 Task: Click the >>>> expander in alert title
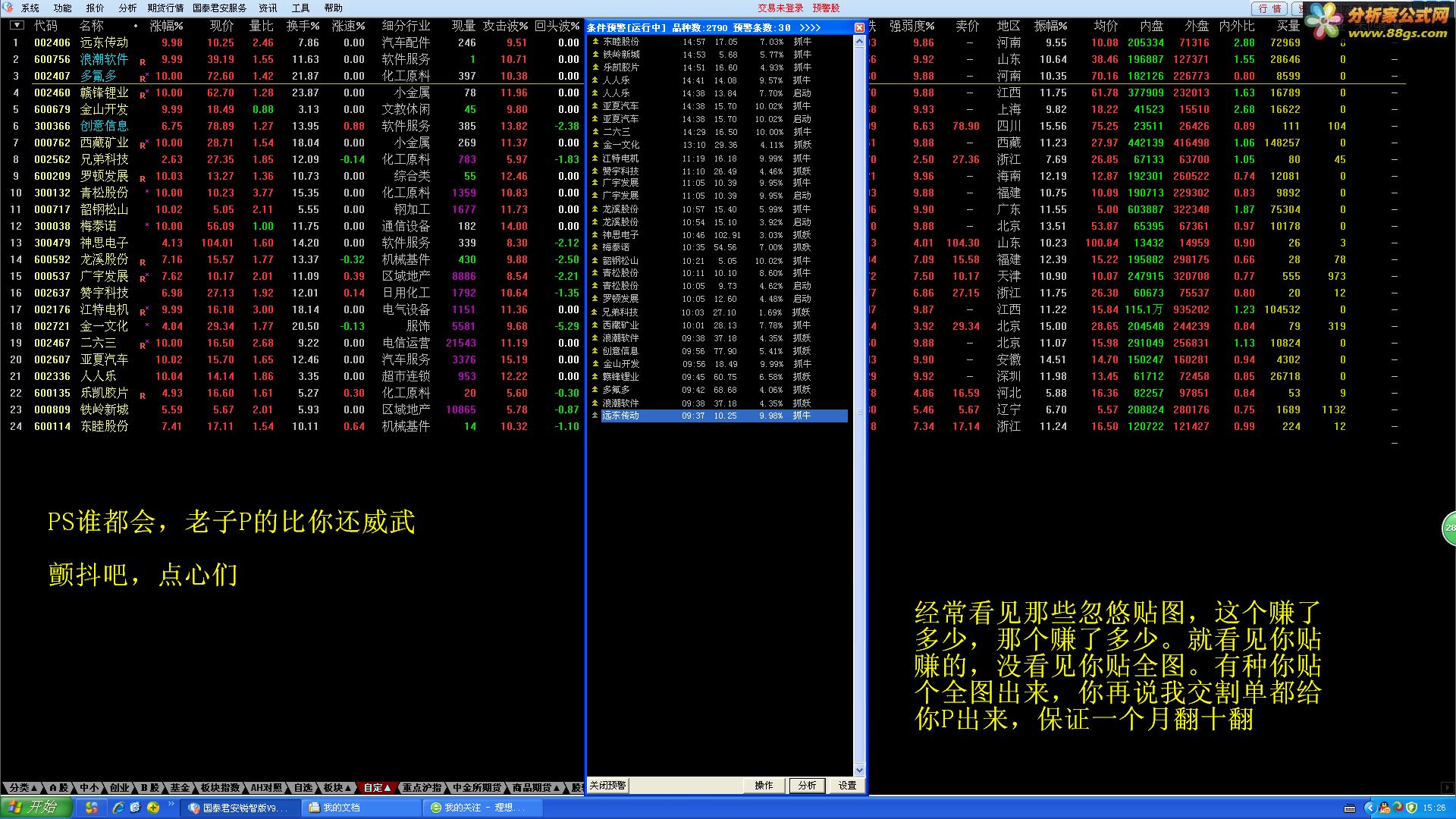point(810,28)
